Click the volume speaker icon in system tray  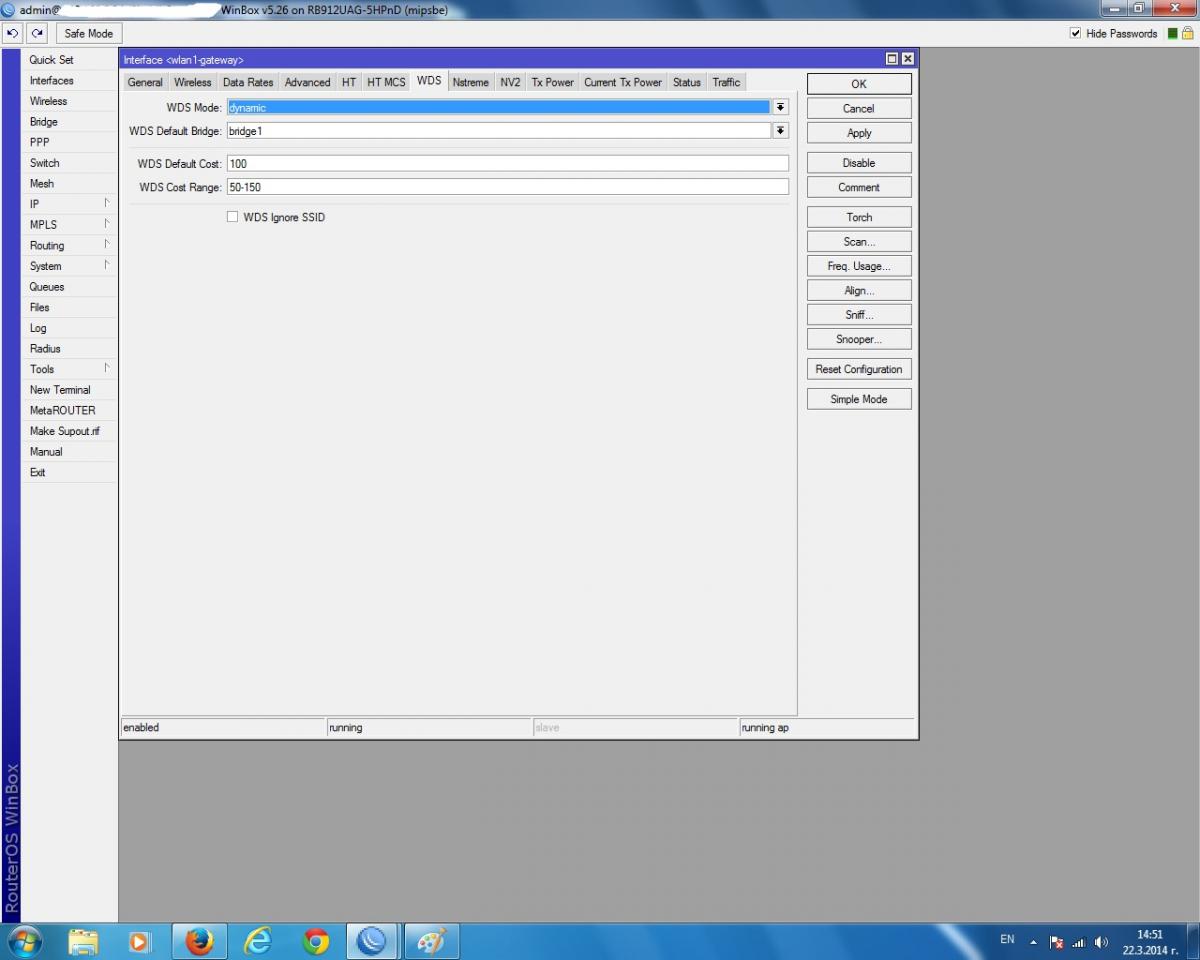[x=1101, y=942]
